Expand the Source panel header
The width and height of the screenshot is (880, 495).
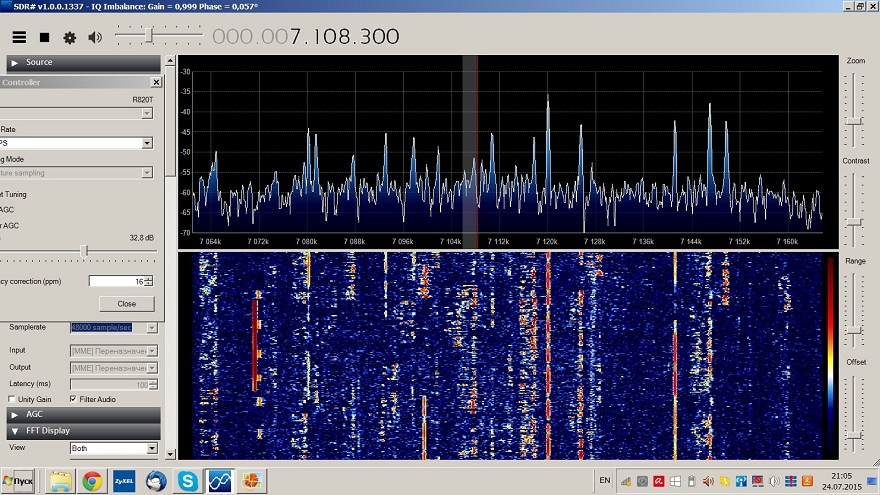pyautogui.click(x=80, y=62)
